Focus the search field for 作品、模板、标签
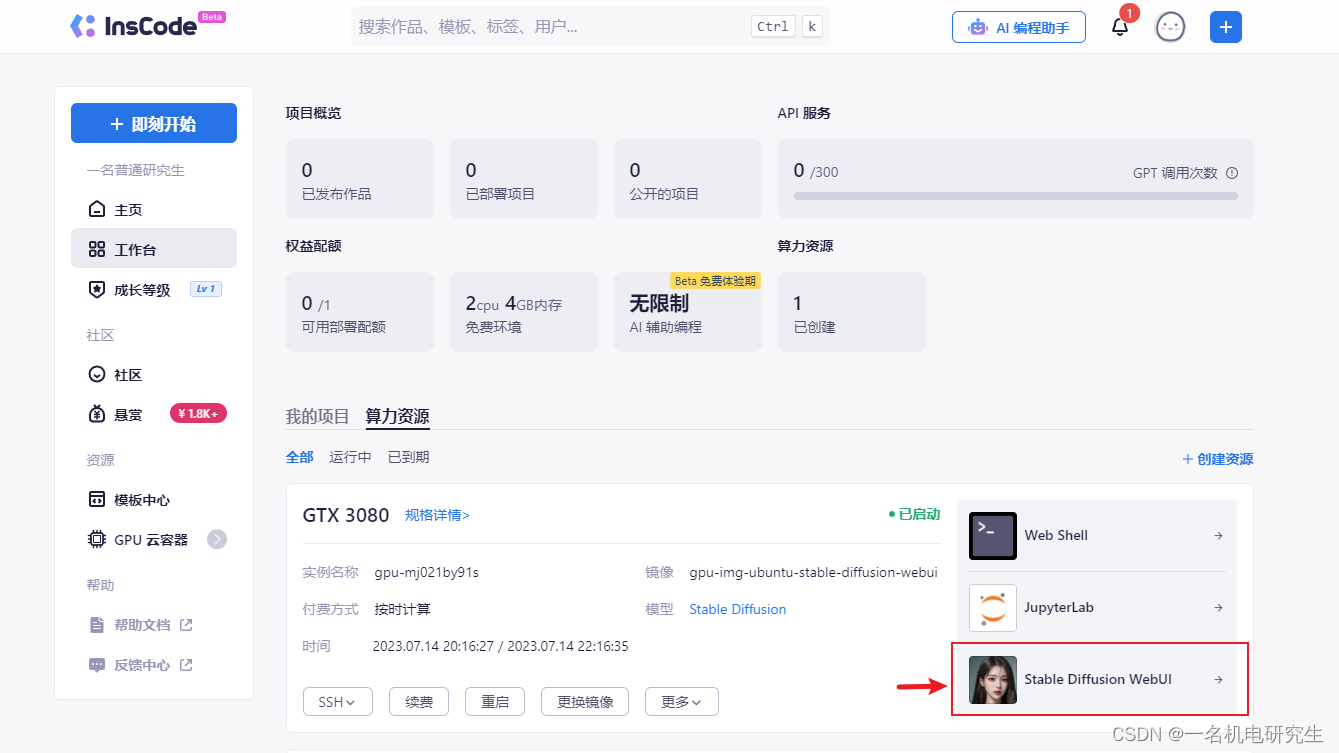Image resolution: width=1339 pixels, height=753 pixels. tap(590, 26)
